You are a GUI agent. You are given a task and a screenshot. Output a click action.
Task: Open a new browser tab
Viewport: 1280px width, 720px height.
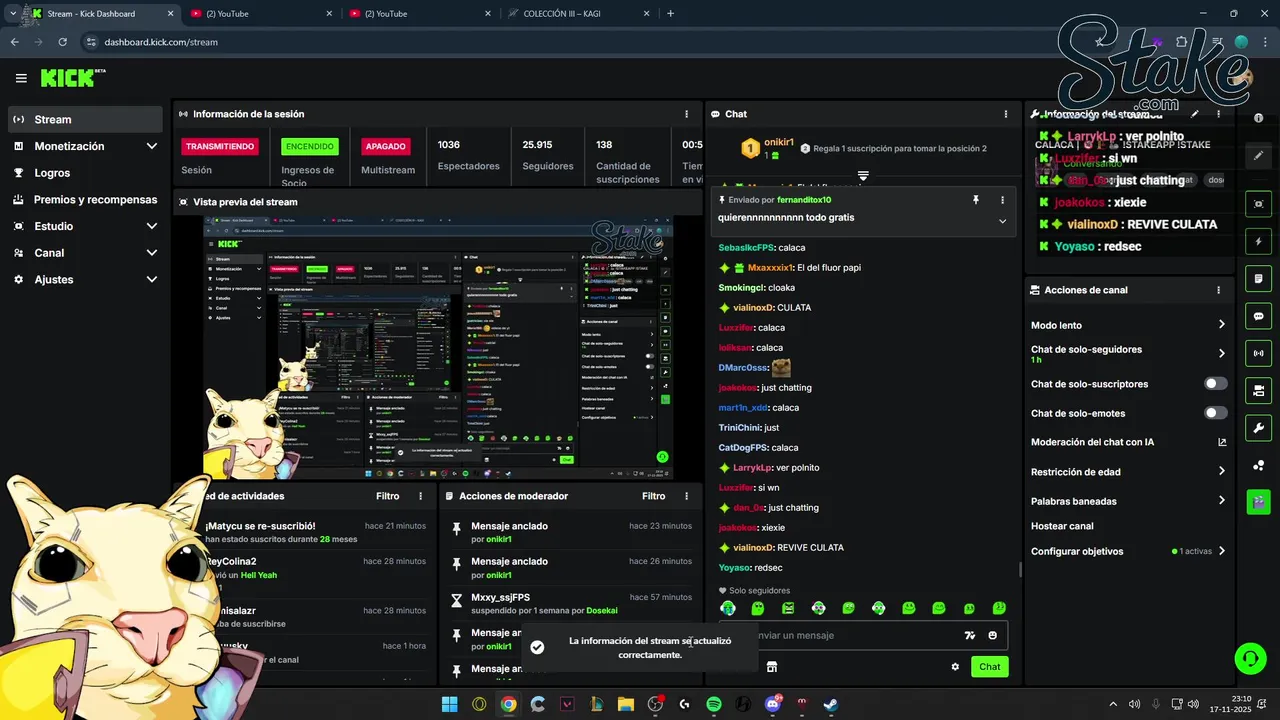click(x=670, y=14)
